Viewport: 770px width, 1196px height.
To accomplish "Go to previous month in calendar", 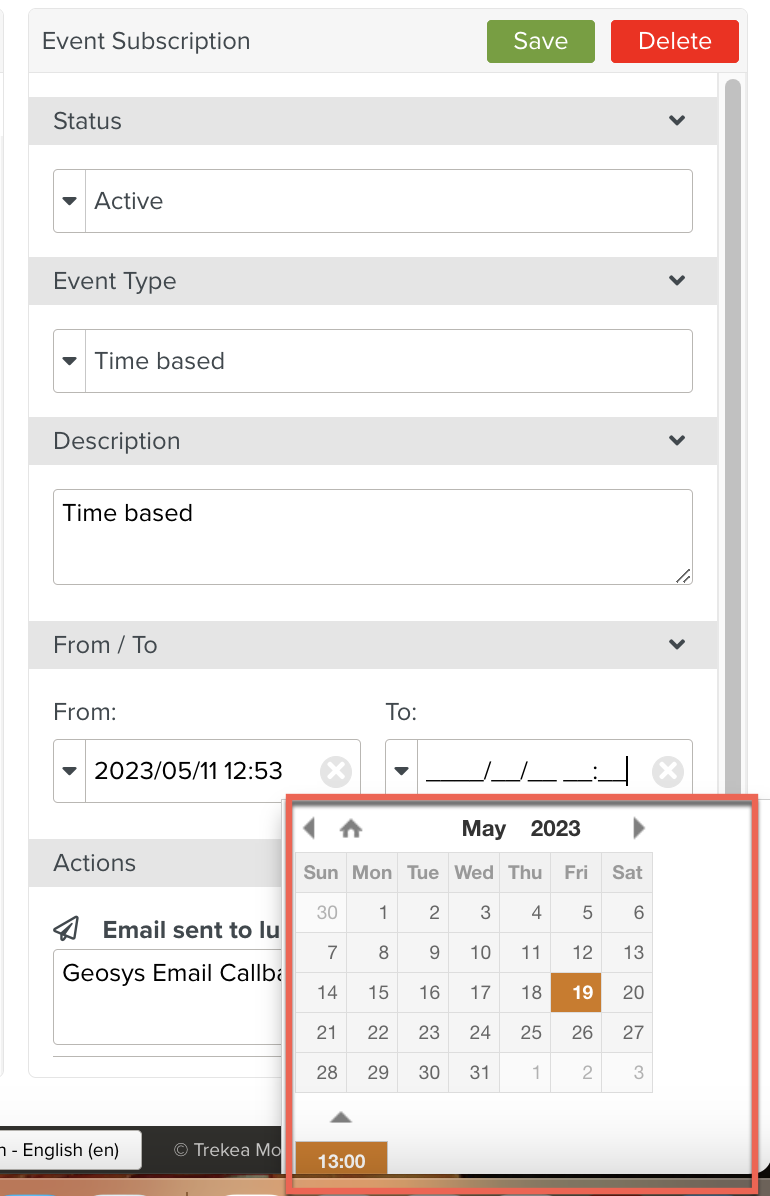I will 309,828.
